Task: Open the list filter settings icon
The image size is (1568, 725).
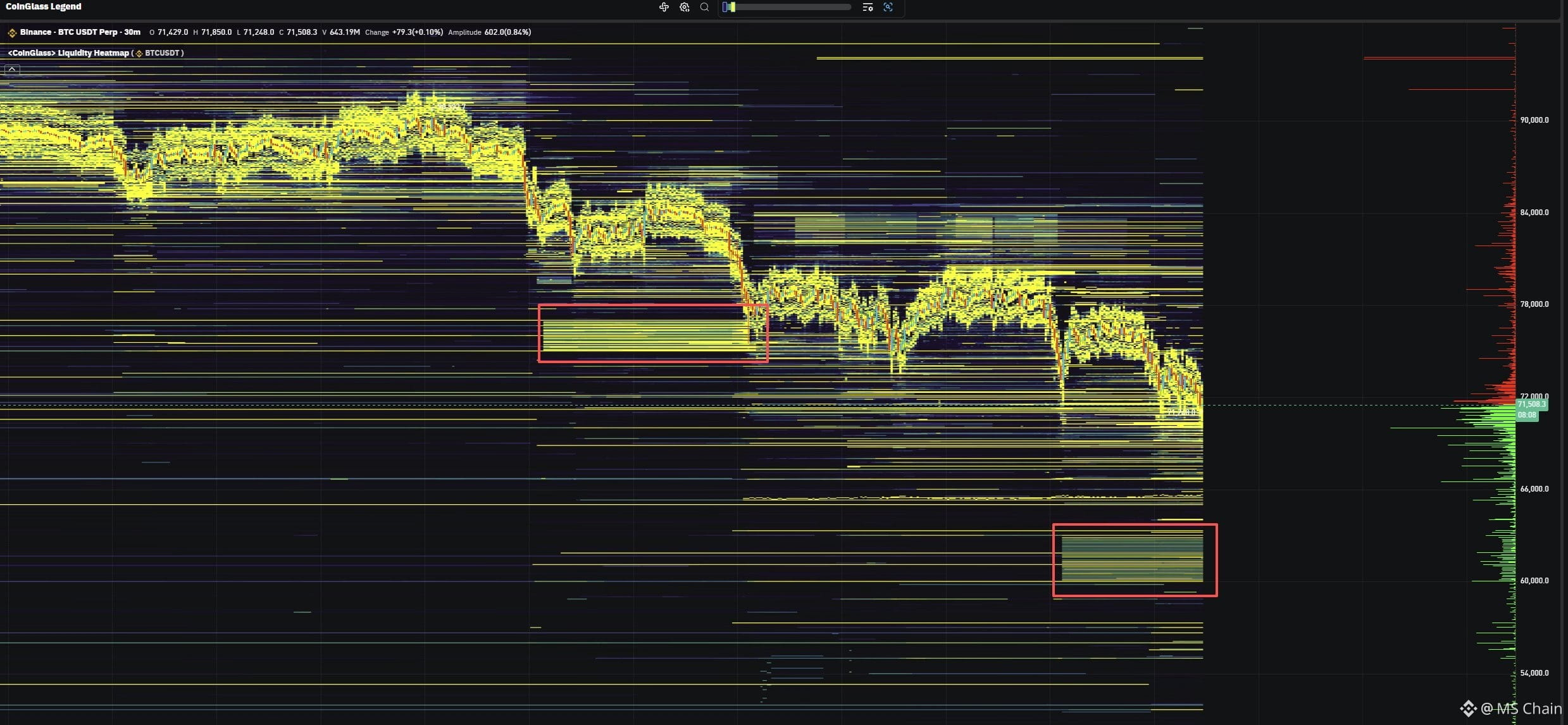Action: click(868, 7)
